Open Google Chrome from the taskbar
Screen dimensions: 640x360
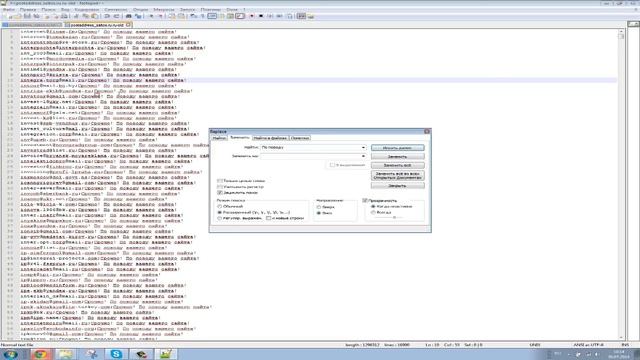click(x=40, y=354)
